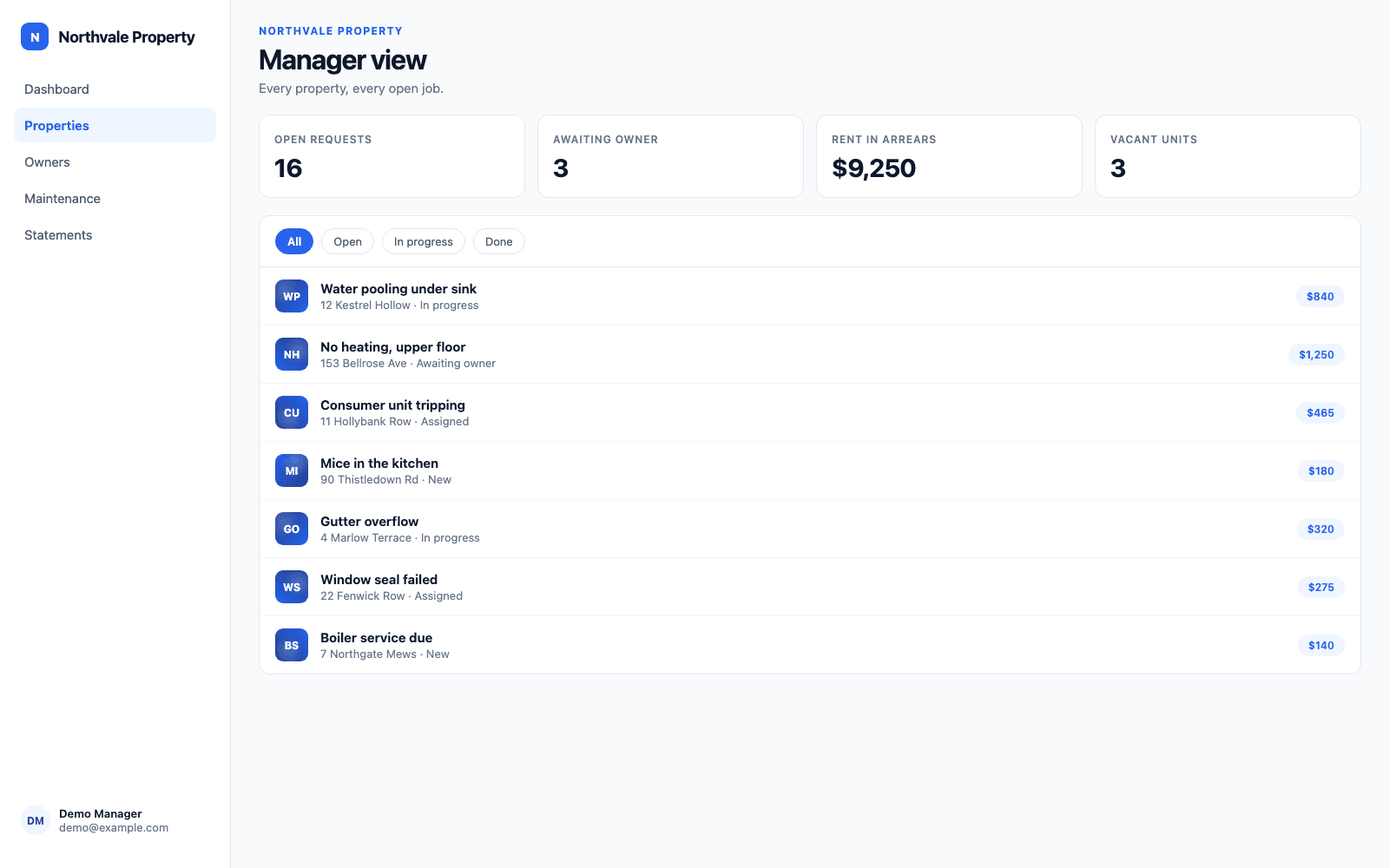Click demo@example.com email text

(114, 828)
